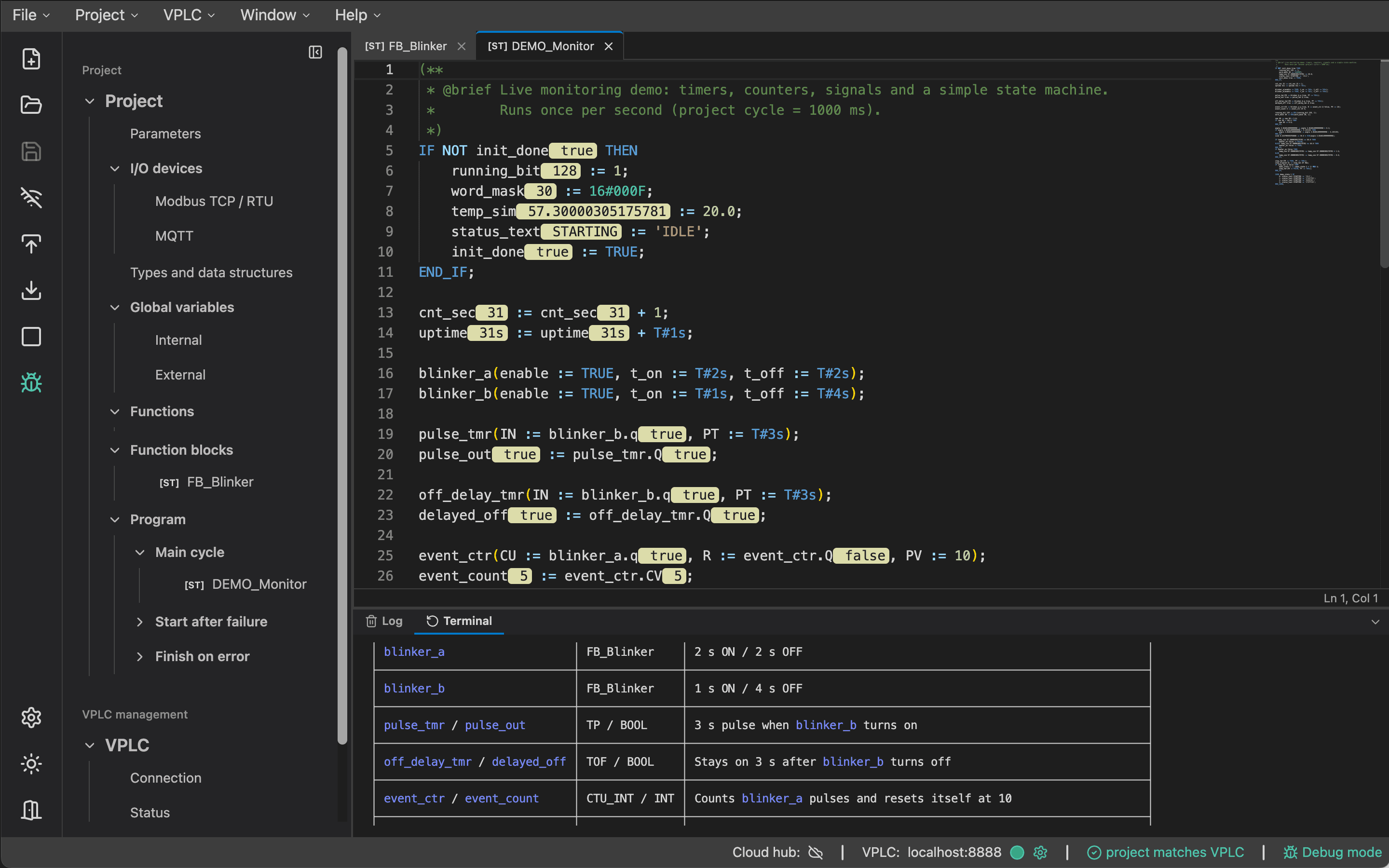This screenshot has width=1389, height=868.
Task: Click project matches VPLC status
Action: (x=1166, y=852)
